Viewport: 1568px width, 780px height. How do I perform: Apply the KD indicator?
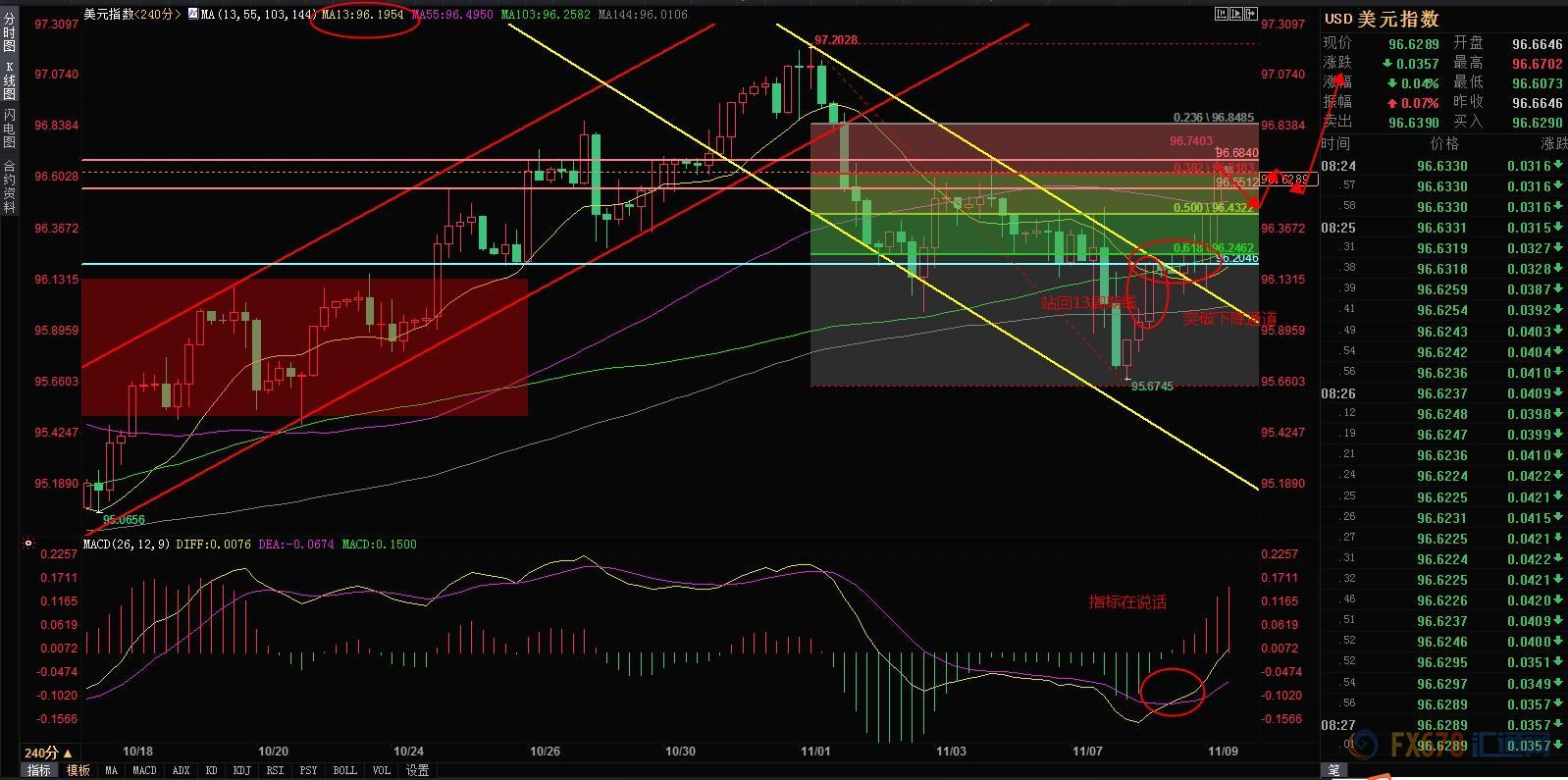[211, 770]
